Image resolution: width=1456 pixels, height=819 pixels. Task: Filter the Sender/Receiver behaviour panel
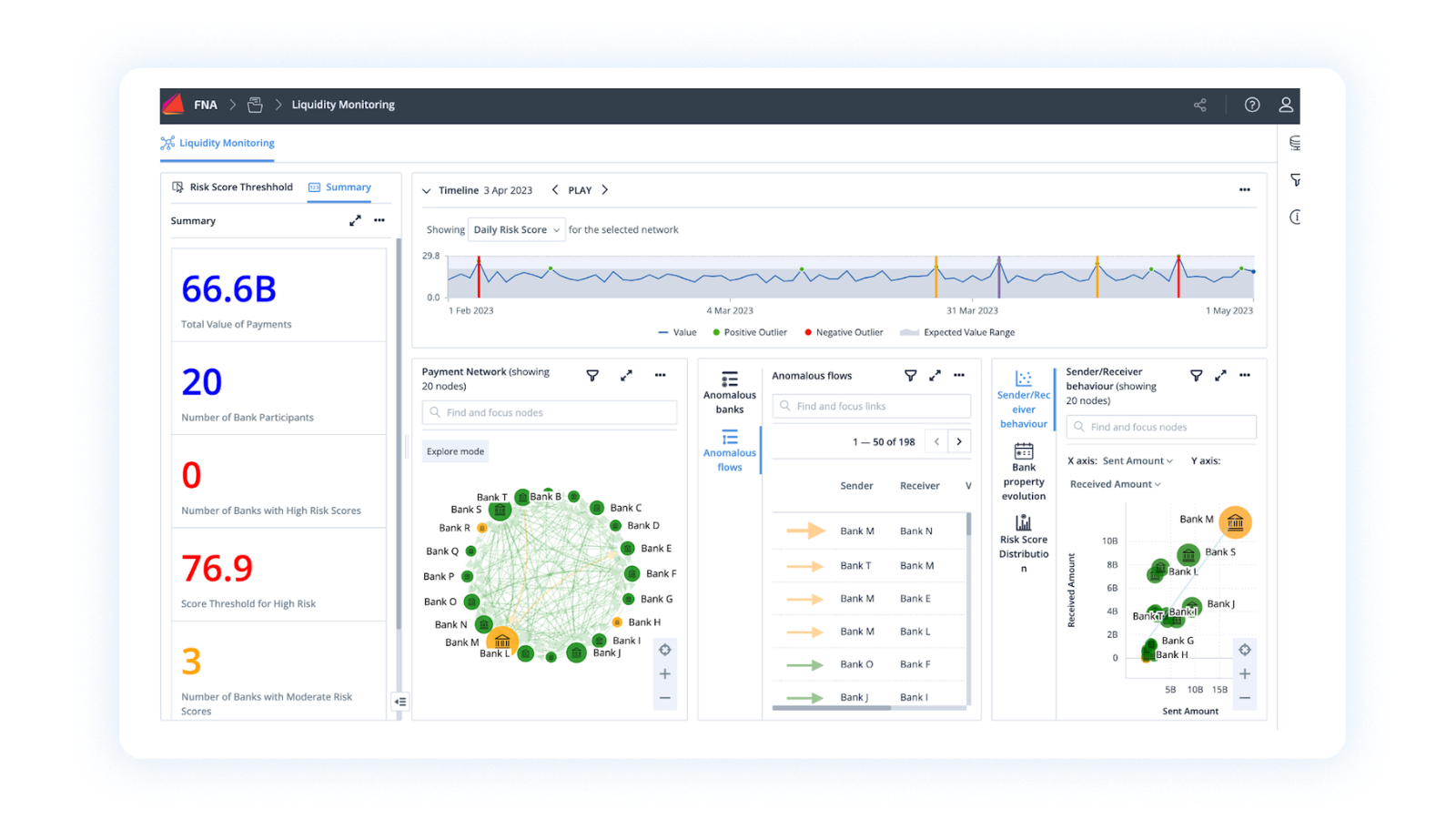click(1196, 375)
